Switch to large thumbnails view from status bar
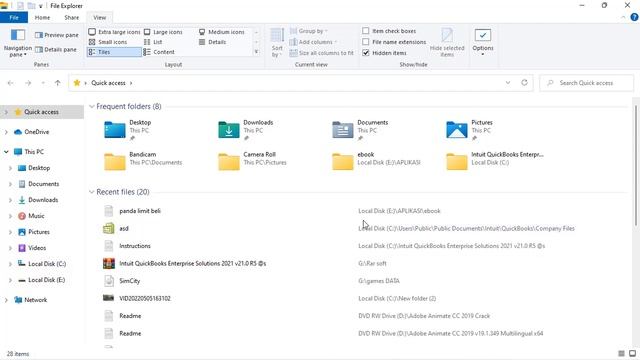 coord(632,353)
